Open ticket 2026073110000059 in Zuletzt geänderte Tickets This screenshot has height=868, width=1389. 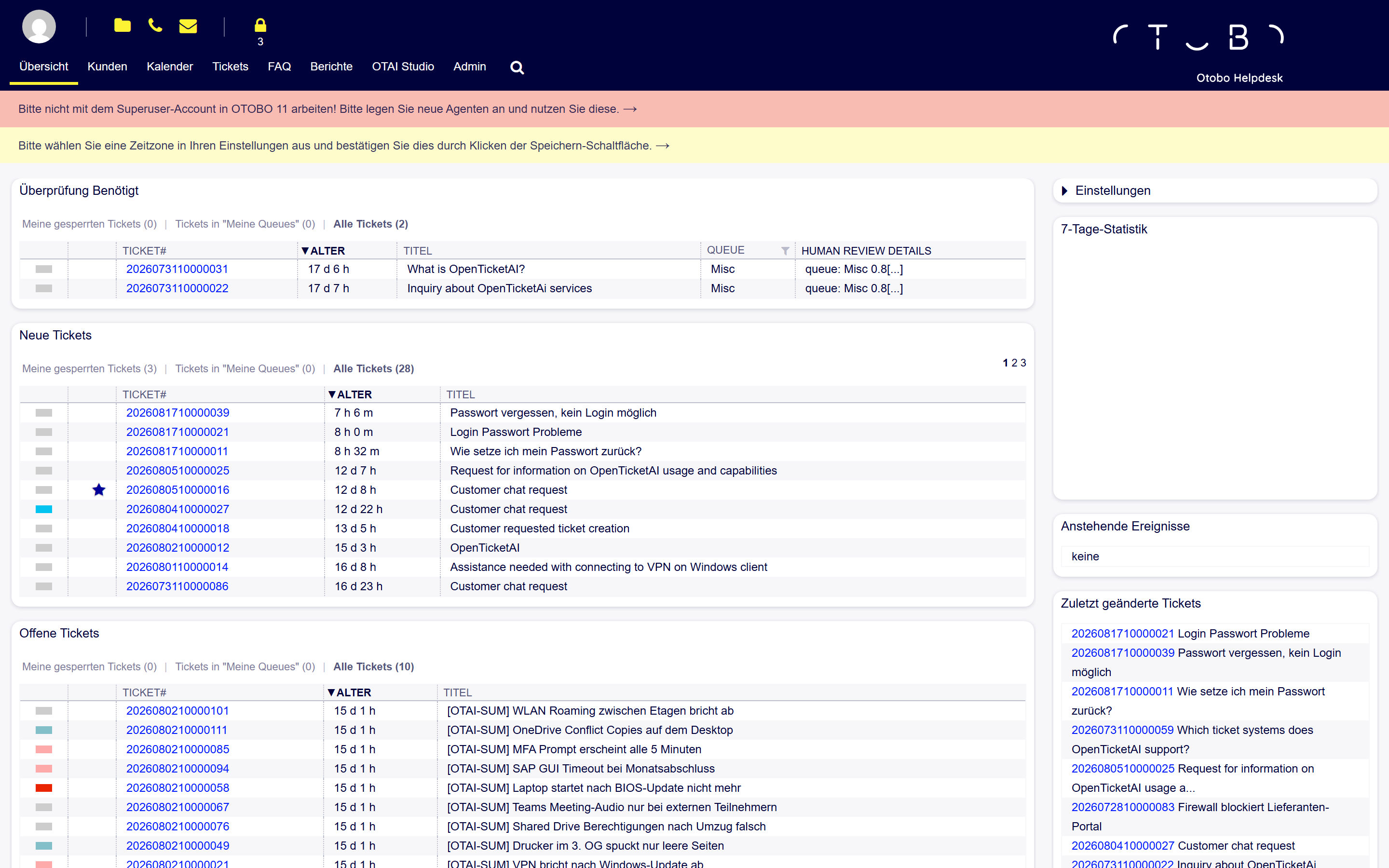click(x=1123, y=730)
